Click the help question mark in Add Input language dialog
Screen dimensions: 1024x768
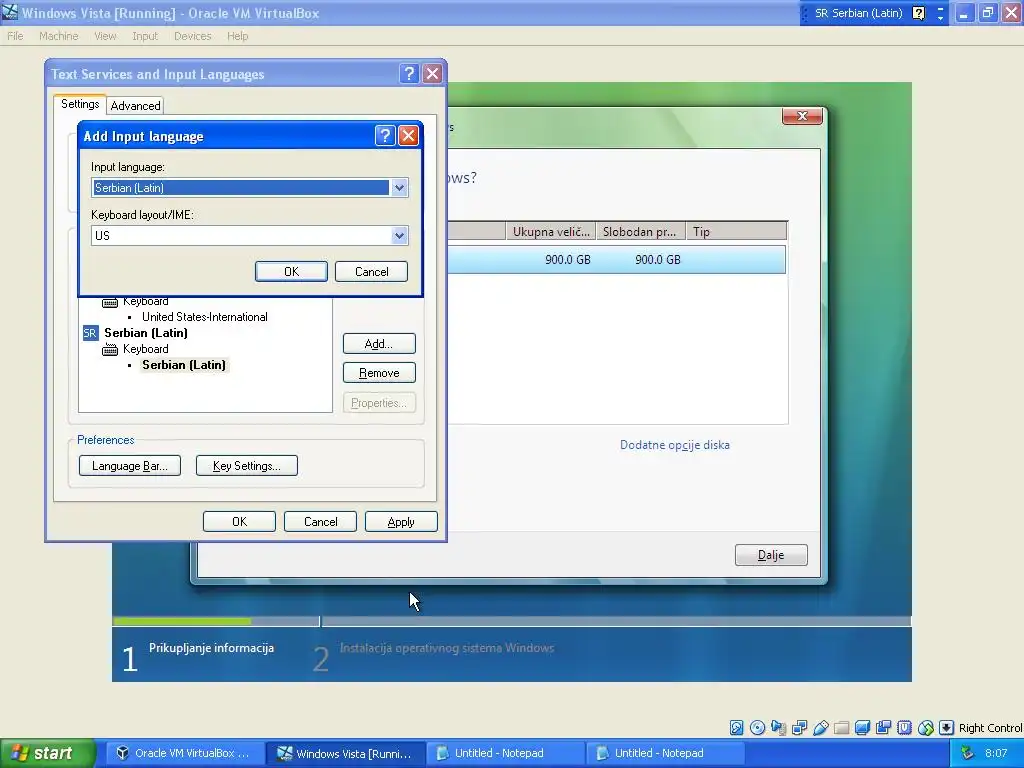[x=385, y=135]
